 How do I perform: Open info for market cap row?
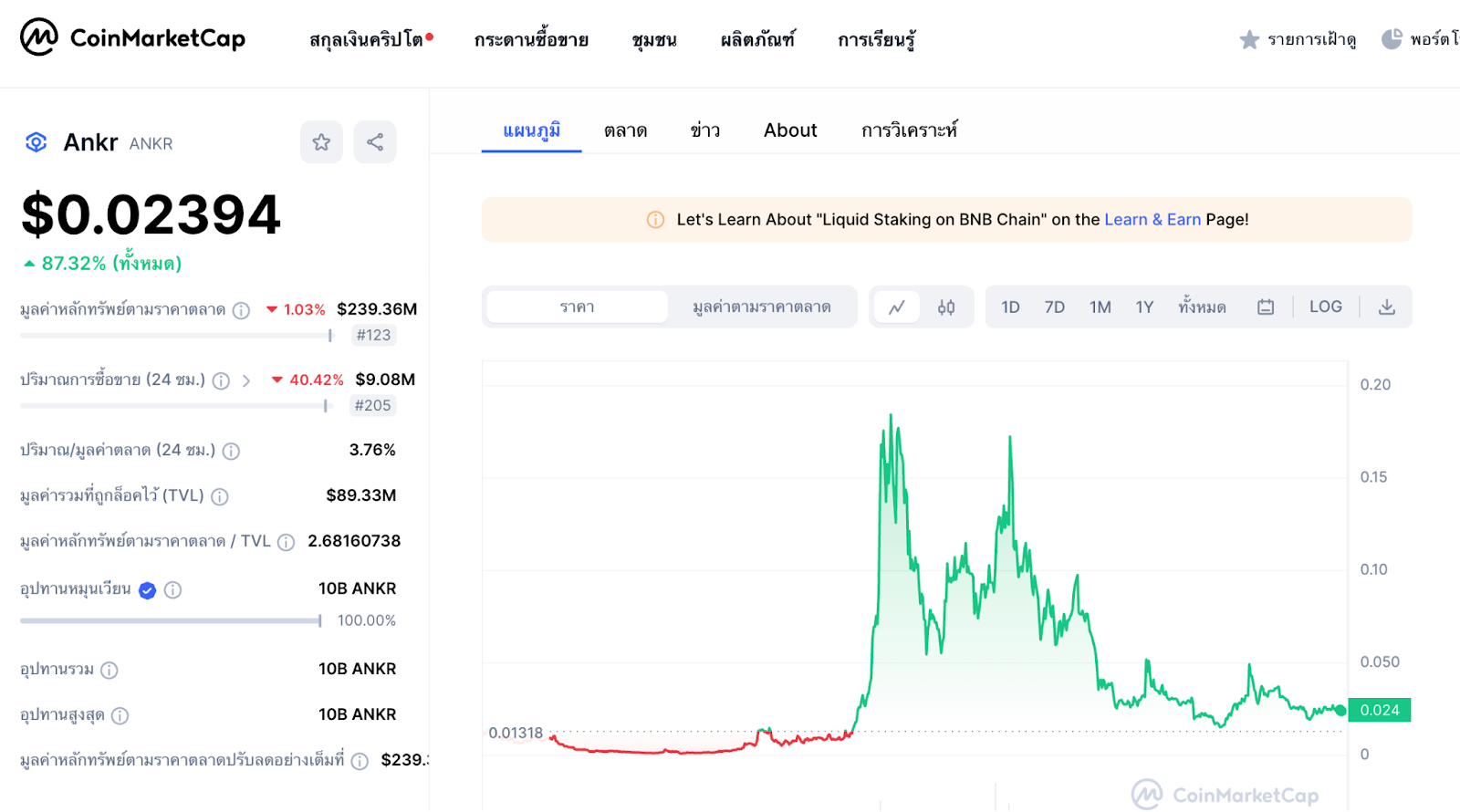coord(241,310)
